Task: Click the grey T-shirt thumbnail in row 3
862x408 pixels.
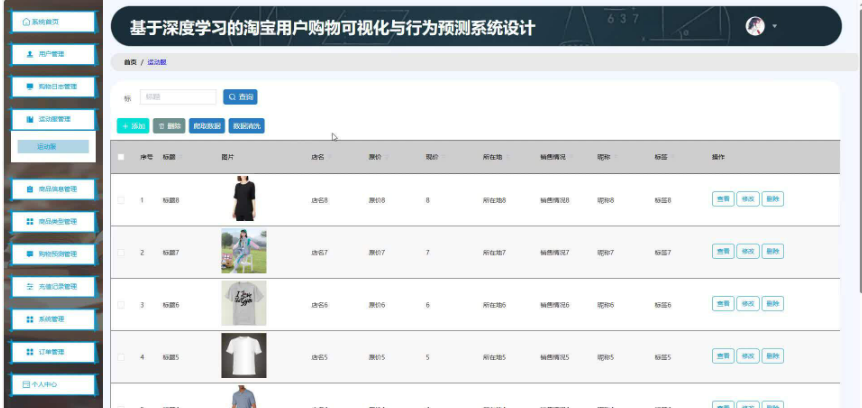Action: click(x=244, y=304)
